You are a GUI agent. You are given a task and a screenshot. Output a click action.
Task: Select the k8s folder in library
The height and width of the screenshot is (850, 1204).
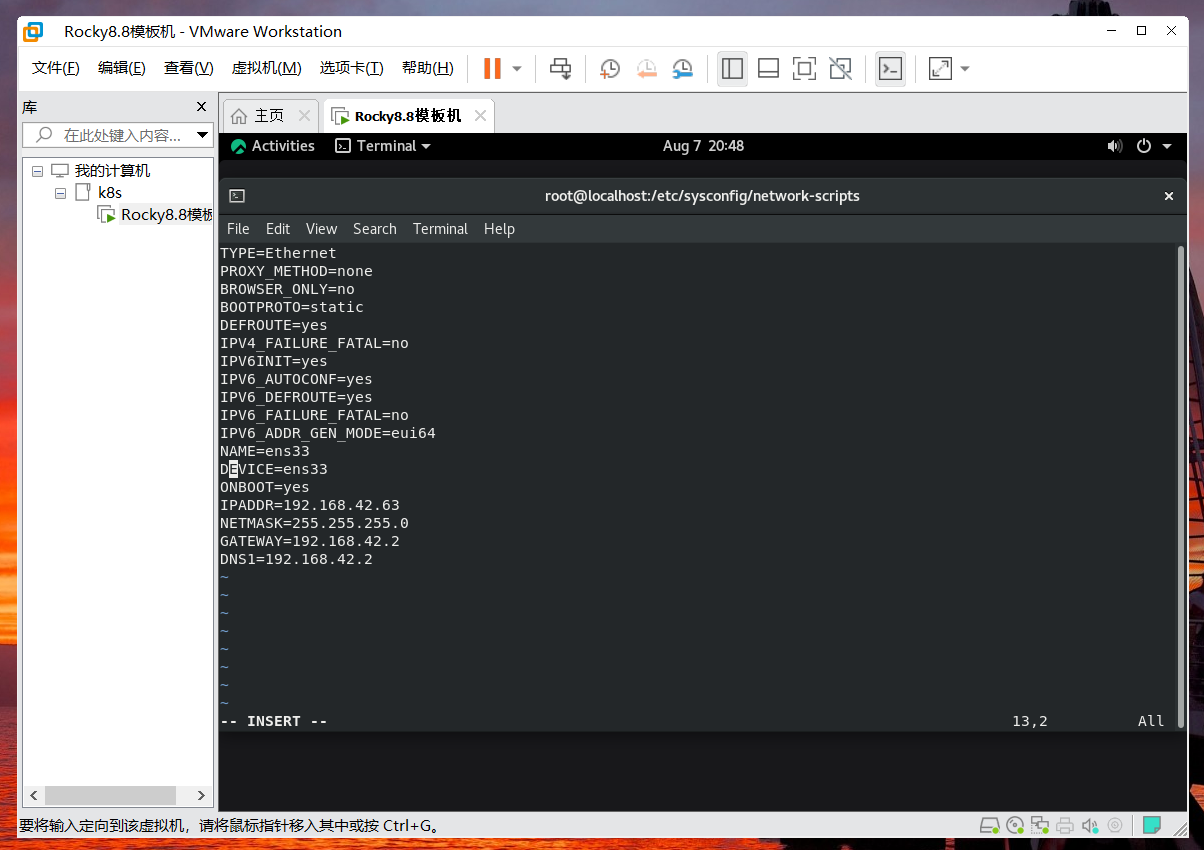[x=100, y=193]
